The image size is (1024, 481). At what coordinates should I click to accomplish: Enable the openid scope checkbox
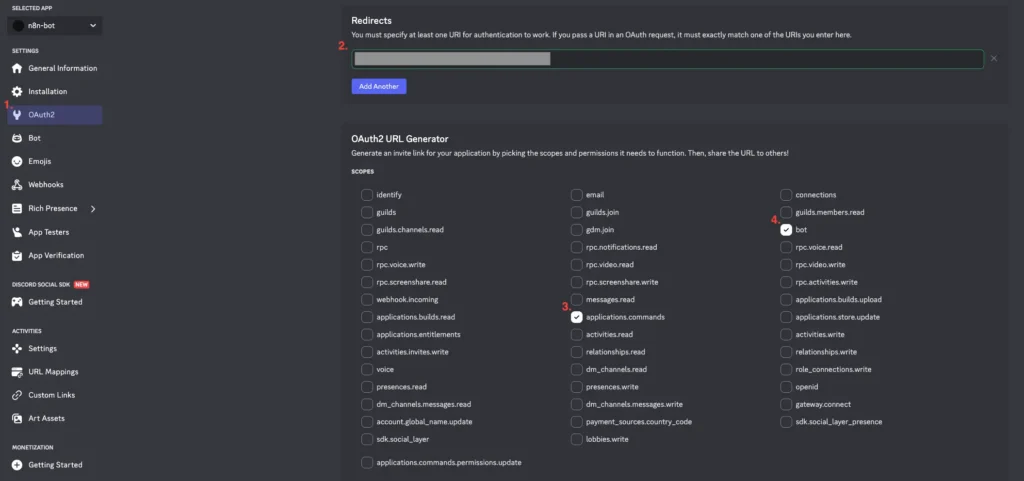click(786, 387)
